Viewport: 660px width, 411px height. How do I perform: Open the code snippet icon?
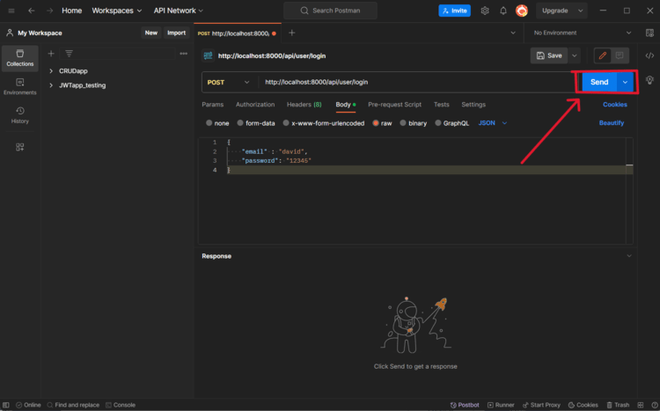(x=649, y=56)
